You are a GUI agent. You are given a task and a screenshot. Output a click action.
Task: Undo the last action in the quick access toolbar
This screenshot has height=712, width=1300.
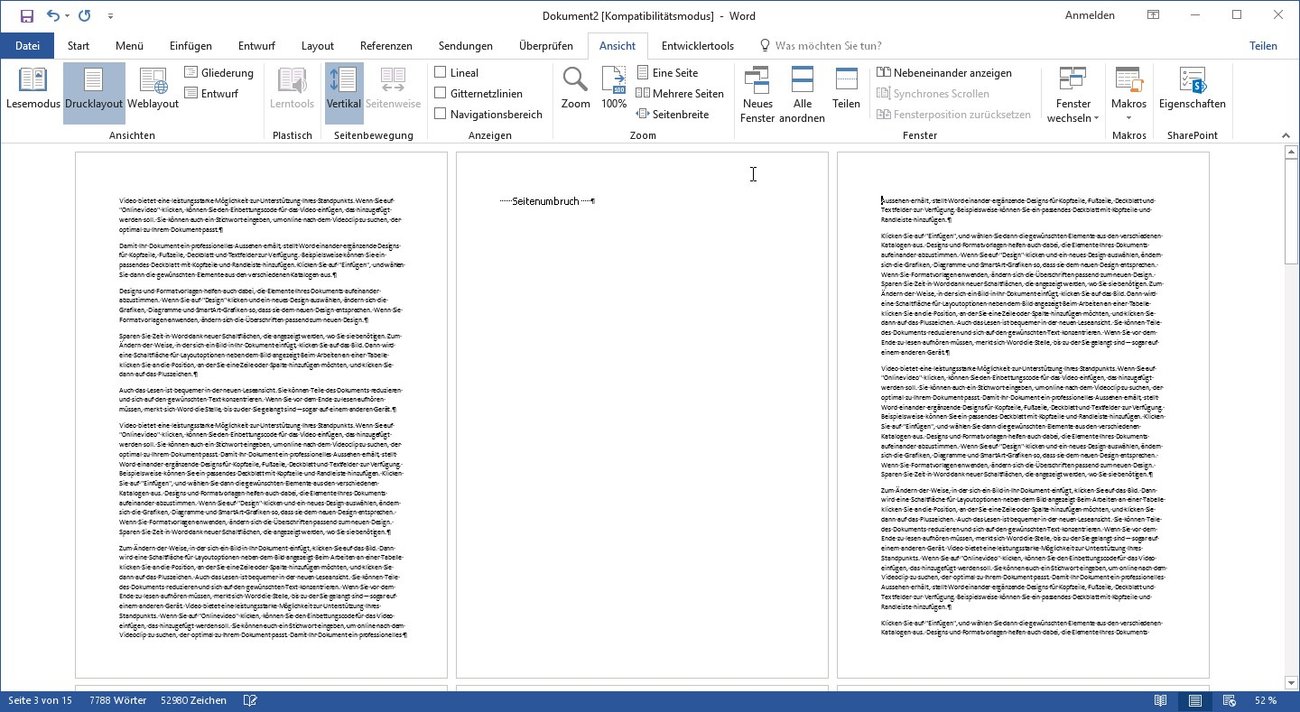(53, 16)
